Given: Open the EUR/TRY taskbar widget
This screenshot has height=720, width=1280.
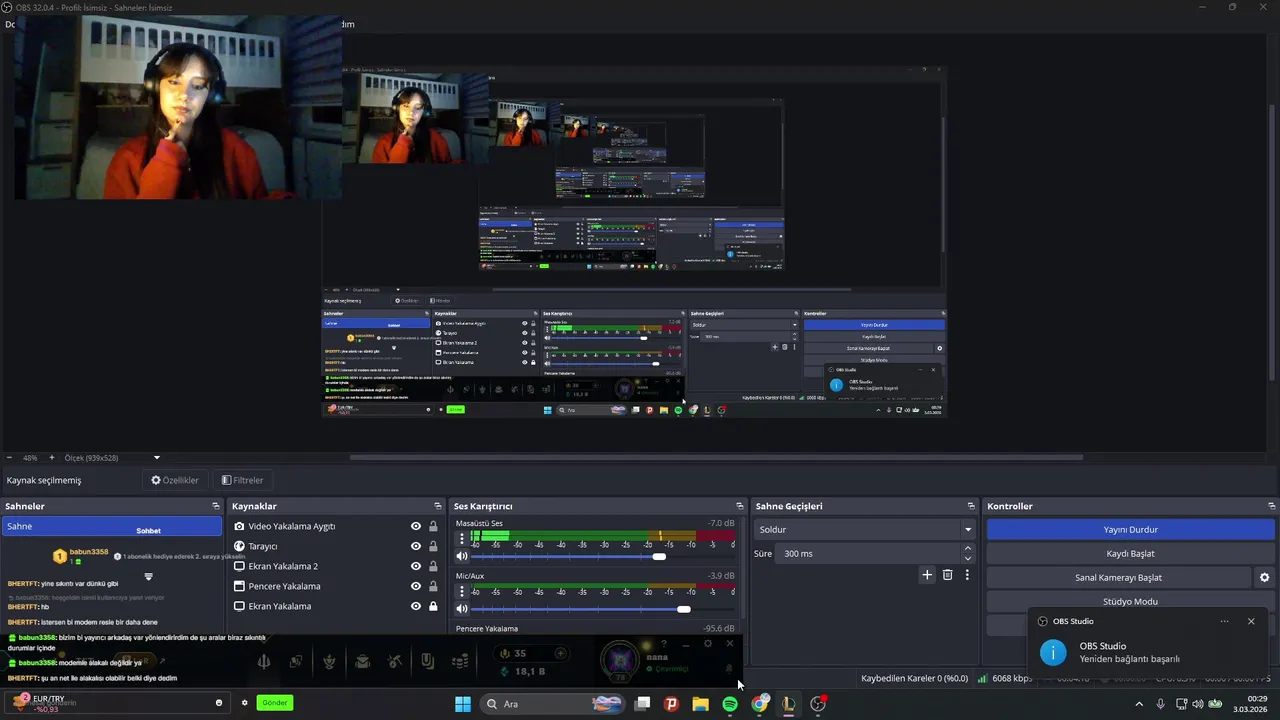Looking at the screenshot, I should (40, 704).
